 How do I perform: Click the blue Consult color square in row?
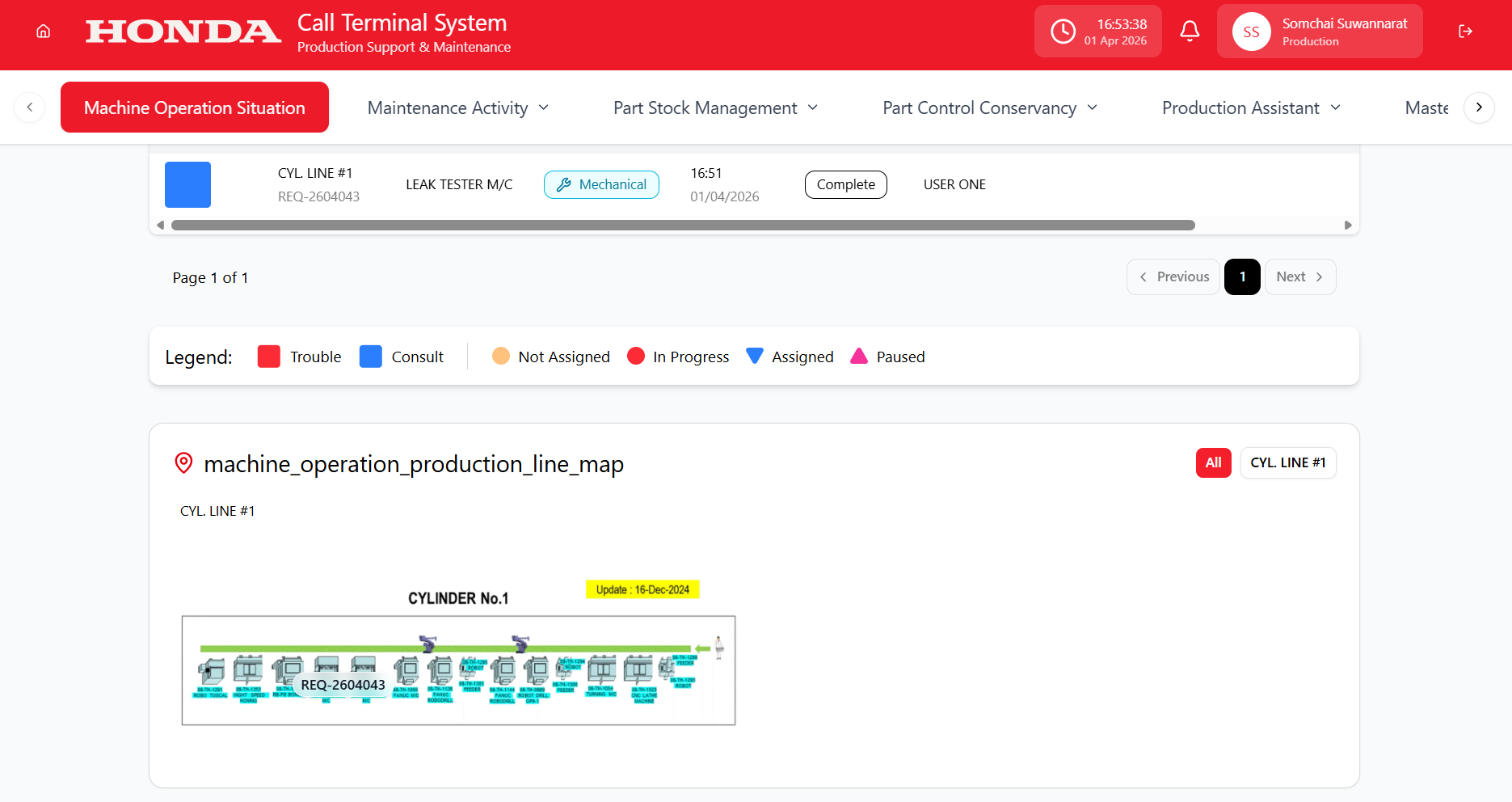pyautogui.click(x=188, y=185)
